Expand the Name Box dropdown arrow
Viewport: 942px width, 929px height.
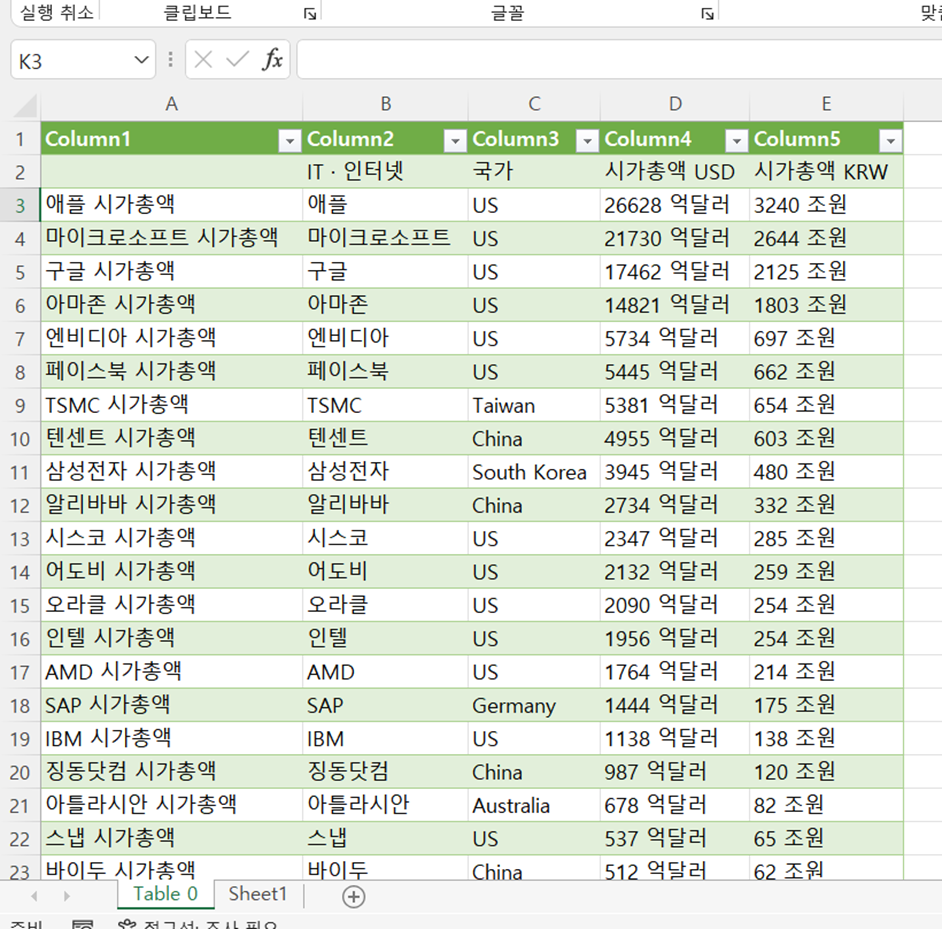141,60
